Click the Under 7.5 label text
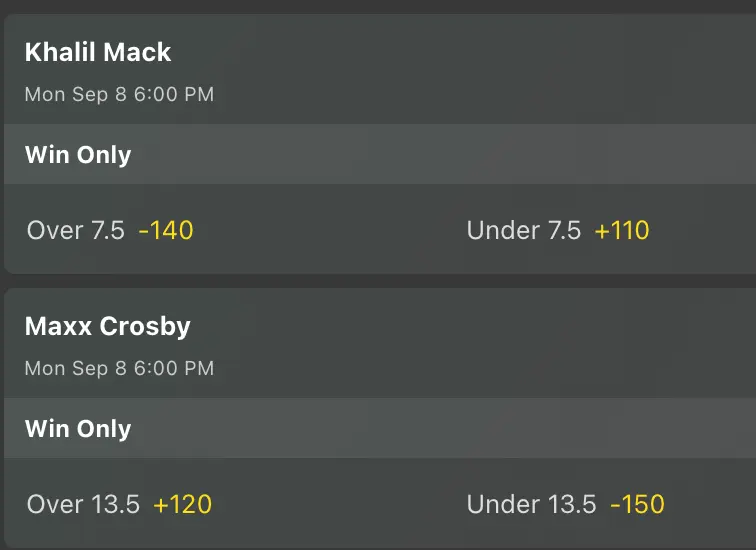756x550 pixels. [x=523, y=231]
